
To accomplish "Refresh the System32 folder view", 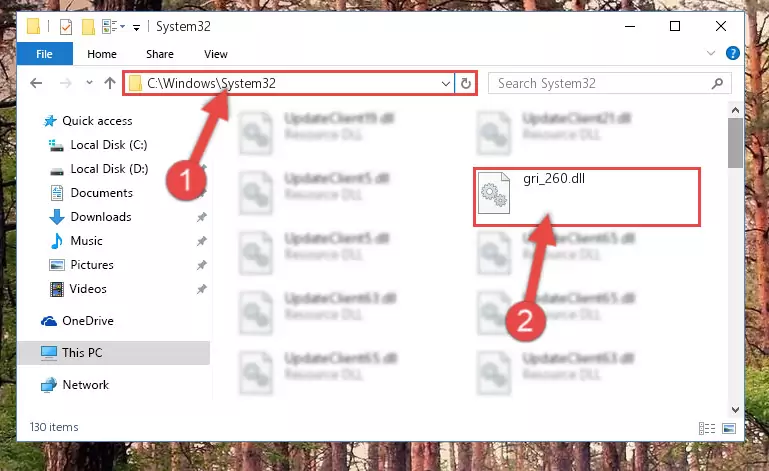I will click(465, 83).
